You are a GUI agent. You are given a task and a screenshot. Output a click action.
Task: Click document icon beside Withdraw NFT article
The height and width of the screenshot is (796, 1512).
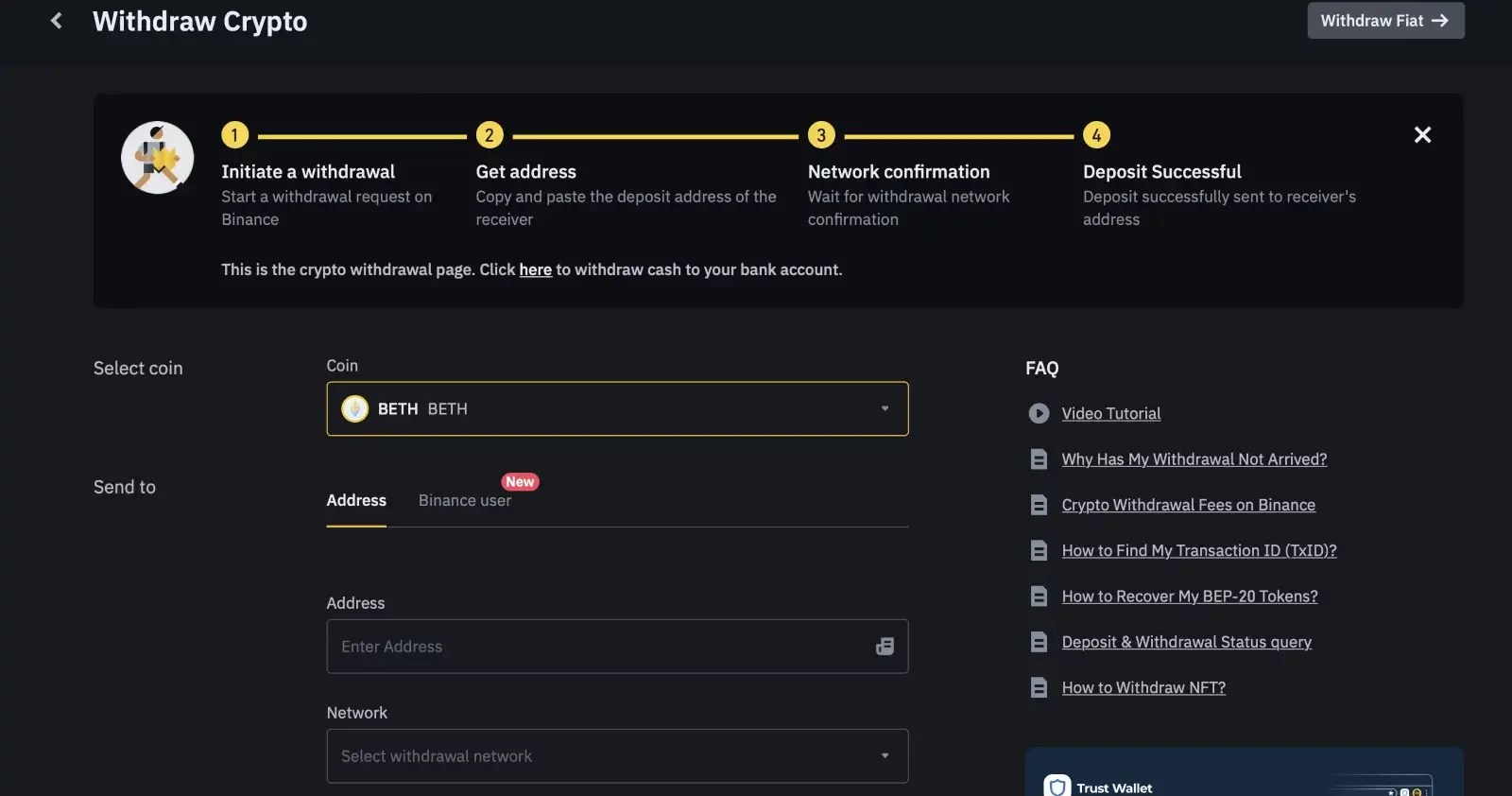click(x=1039, y=687)
